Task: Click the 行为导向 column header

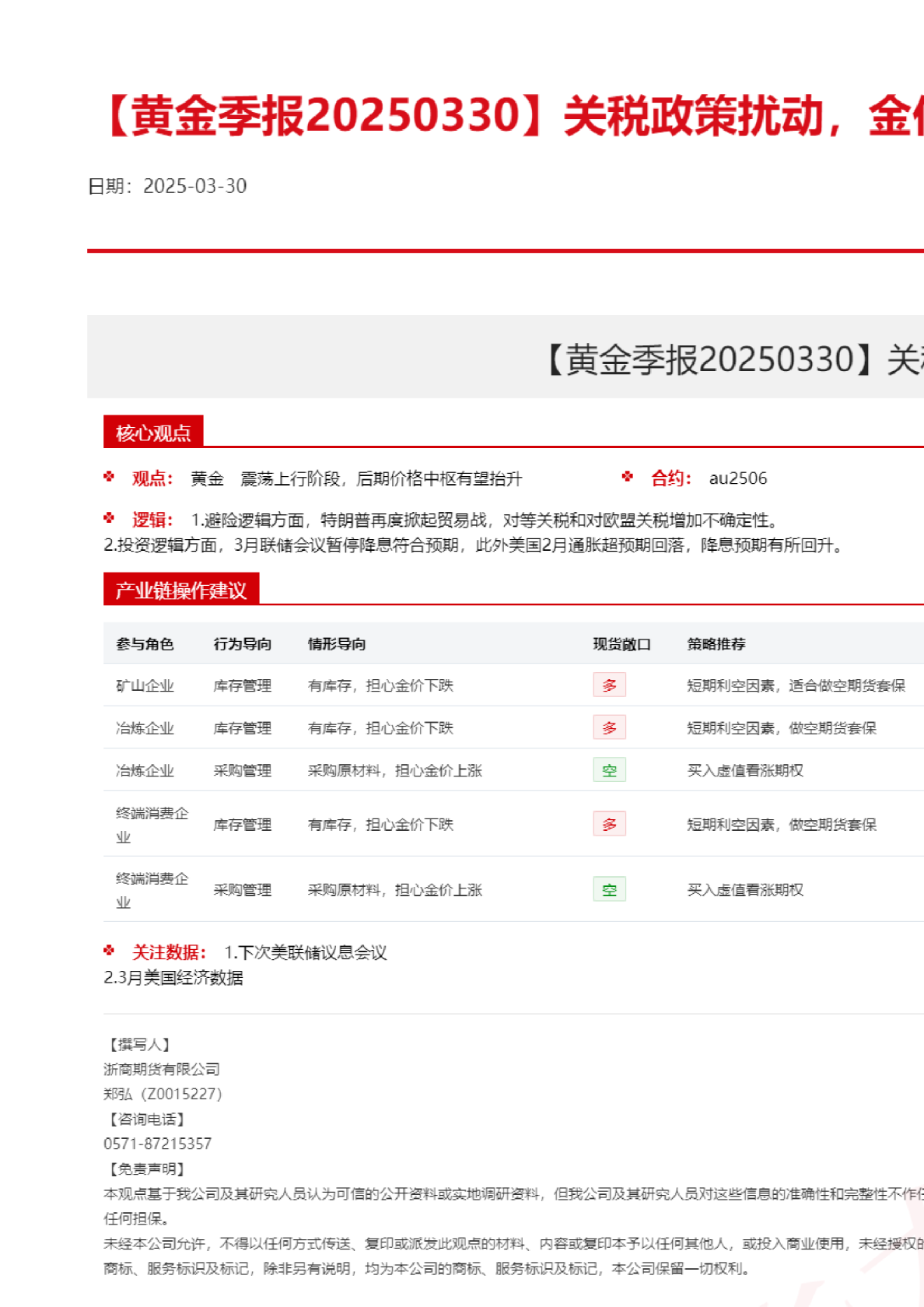Action: pyautogui.click(x=242, y=644)
